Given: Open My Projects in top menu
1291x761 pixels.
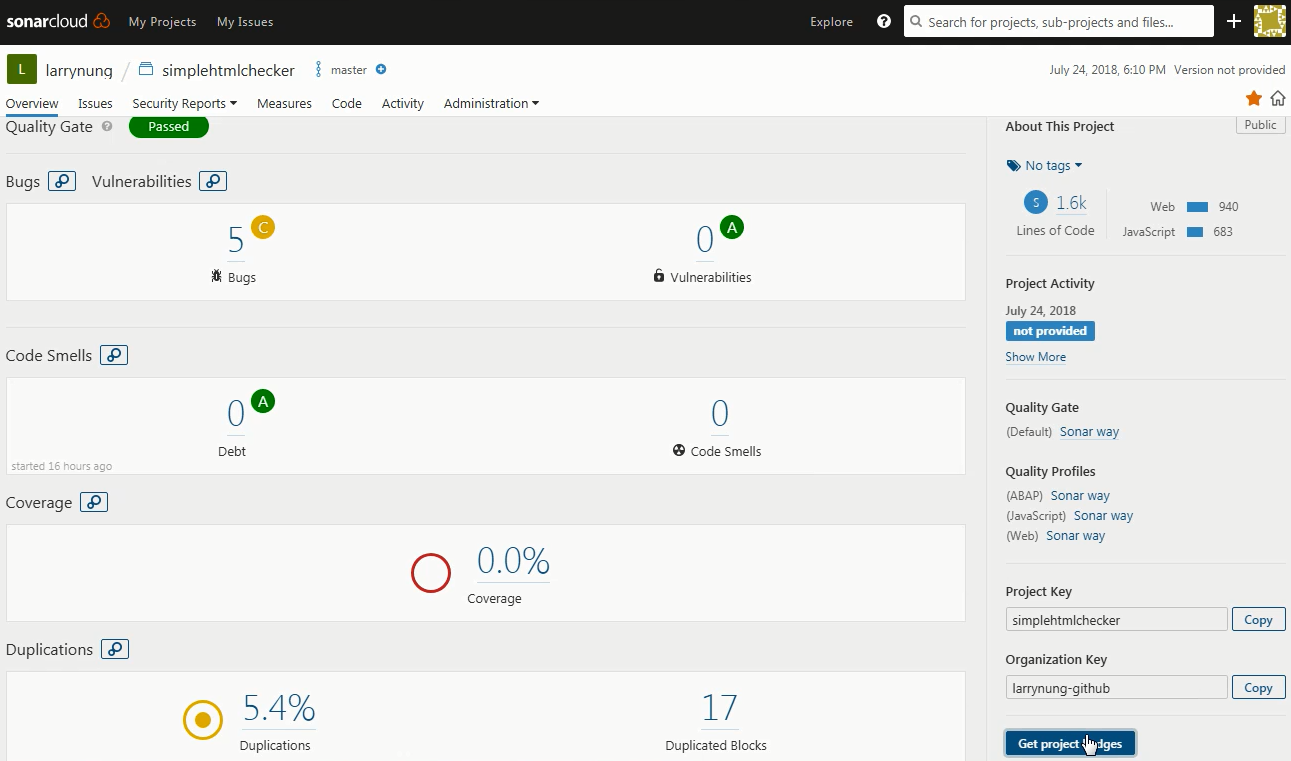Looking at the screenshot, I should tap(163, 21).
